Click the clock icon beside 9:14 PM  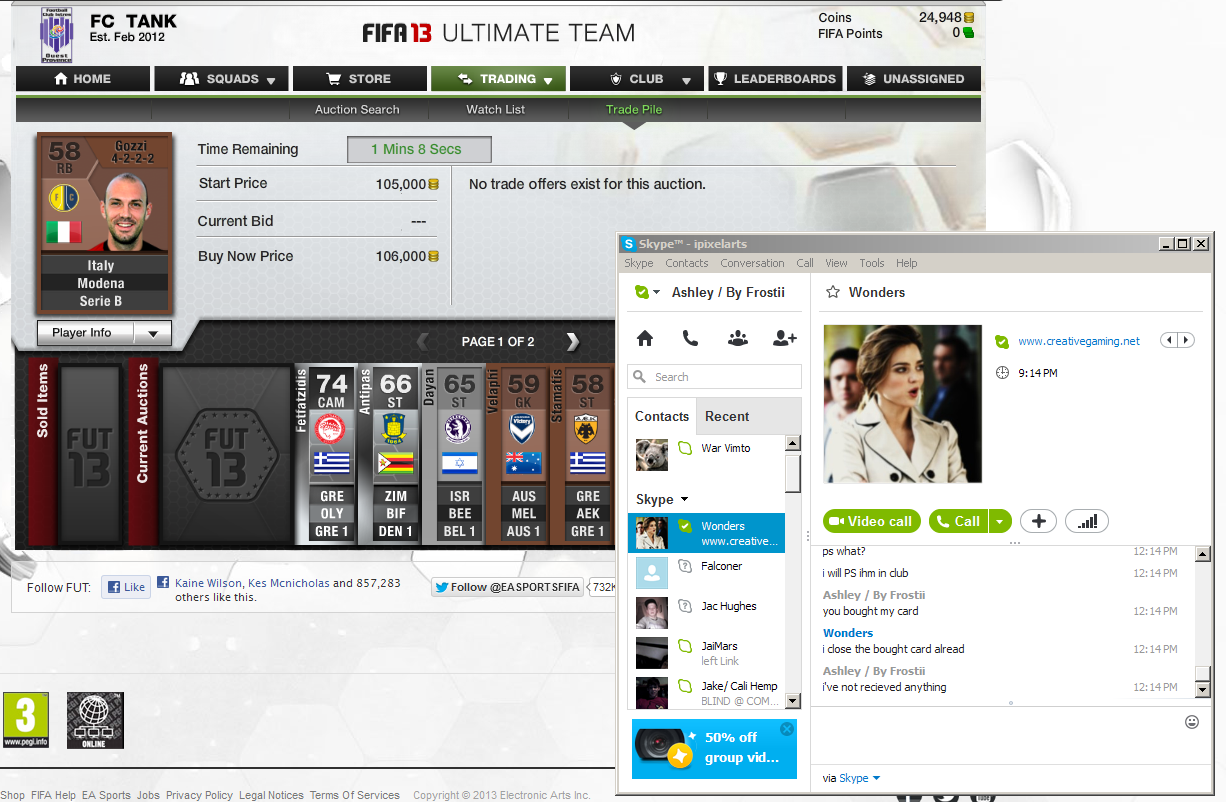1002,373
